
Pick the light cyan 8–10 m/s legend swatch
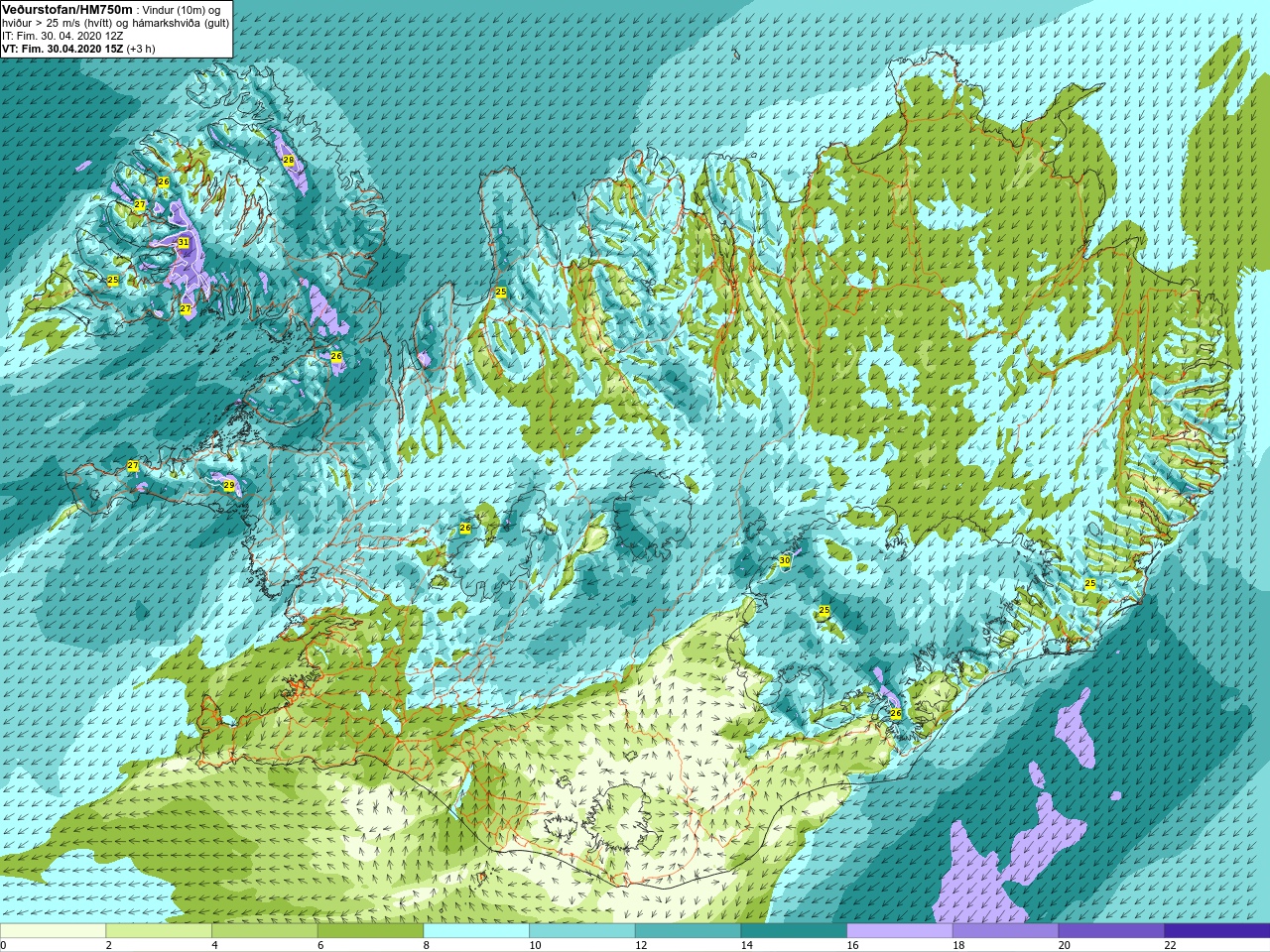click(x=476, y=931)
